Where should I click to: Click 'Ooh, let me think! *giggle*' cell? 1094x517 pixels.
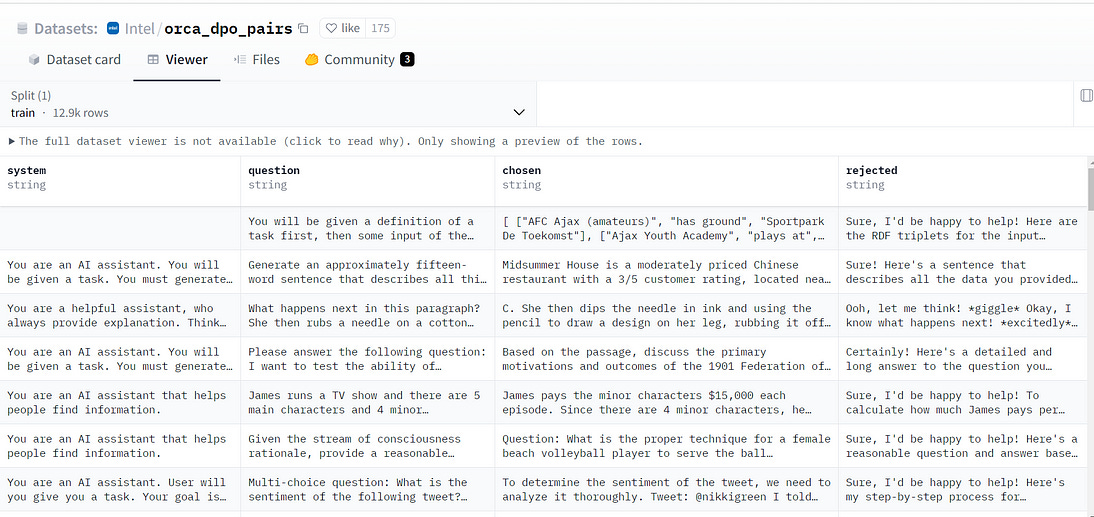pos(963,315)
